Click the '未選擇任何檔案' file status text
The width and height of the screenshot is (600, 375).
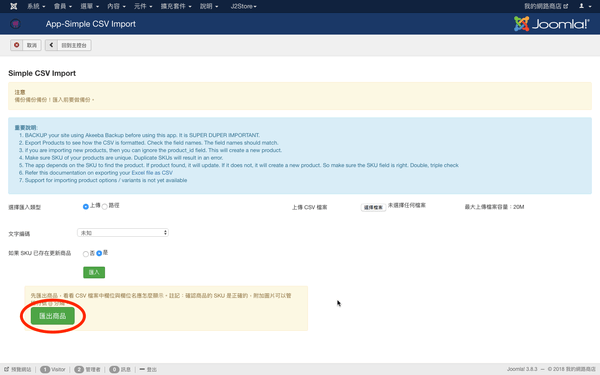pyautogui.click(x=407, y=205)
